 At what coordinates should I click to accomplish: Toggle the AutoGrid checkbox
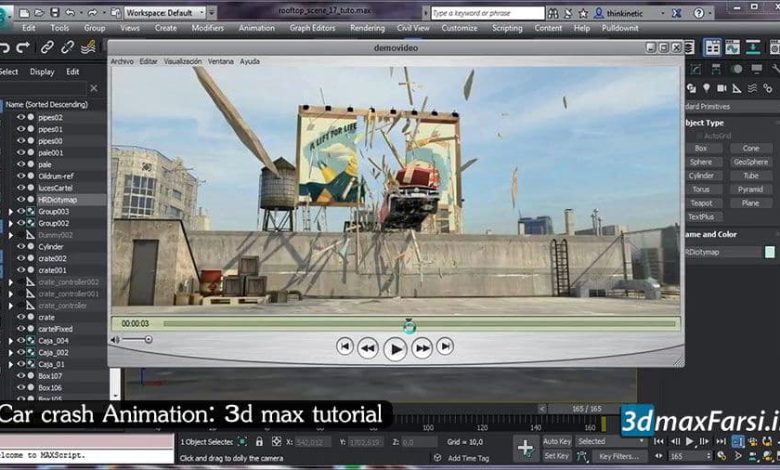point(700,136)
